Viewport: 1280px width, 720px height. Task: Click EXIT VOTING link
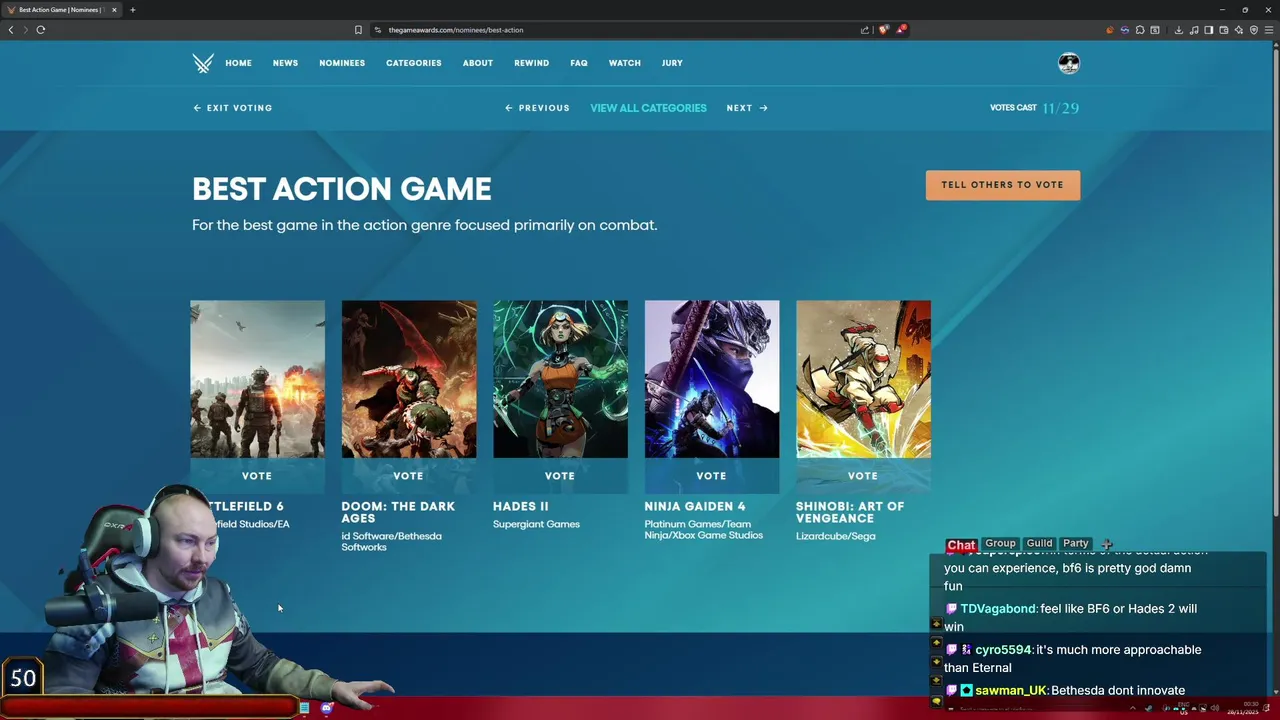pyautogui.click(x=232, y=108)
